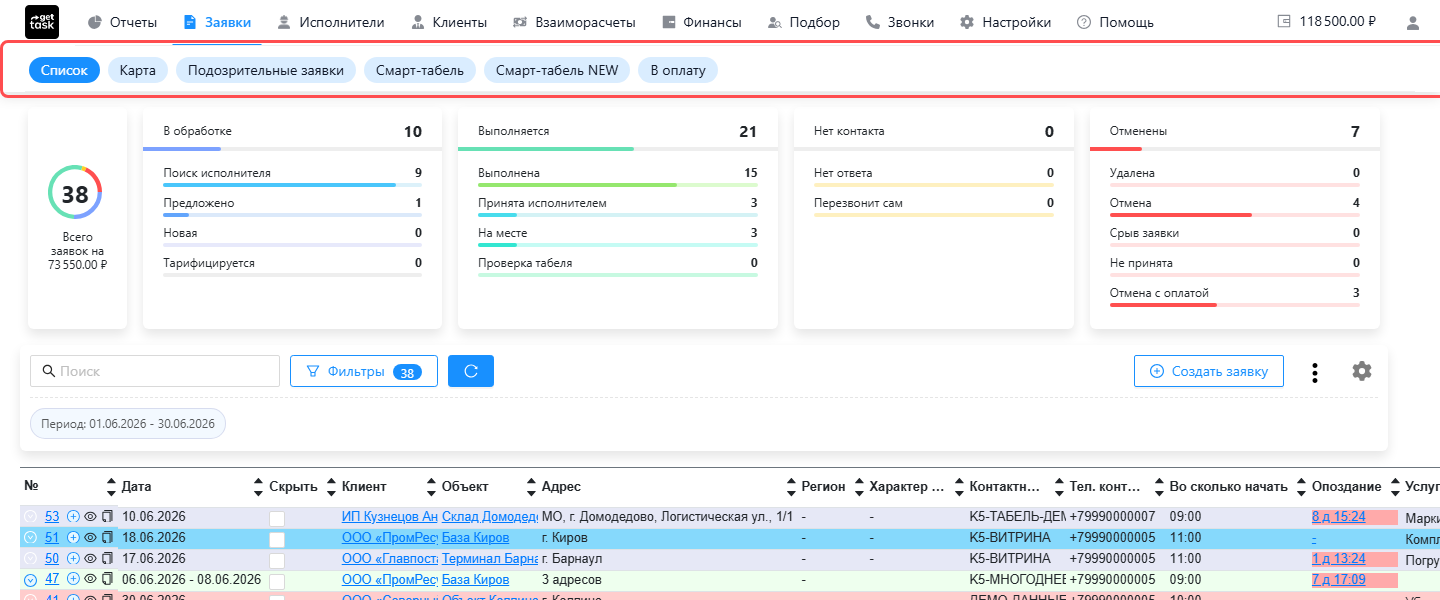Expand request 47 with its chevron
Screen dimensions: 1440x600
[x=30, y=580]
